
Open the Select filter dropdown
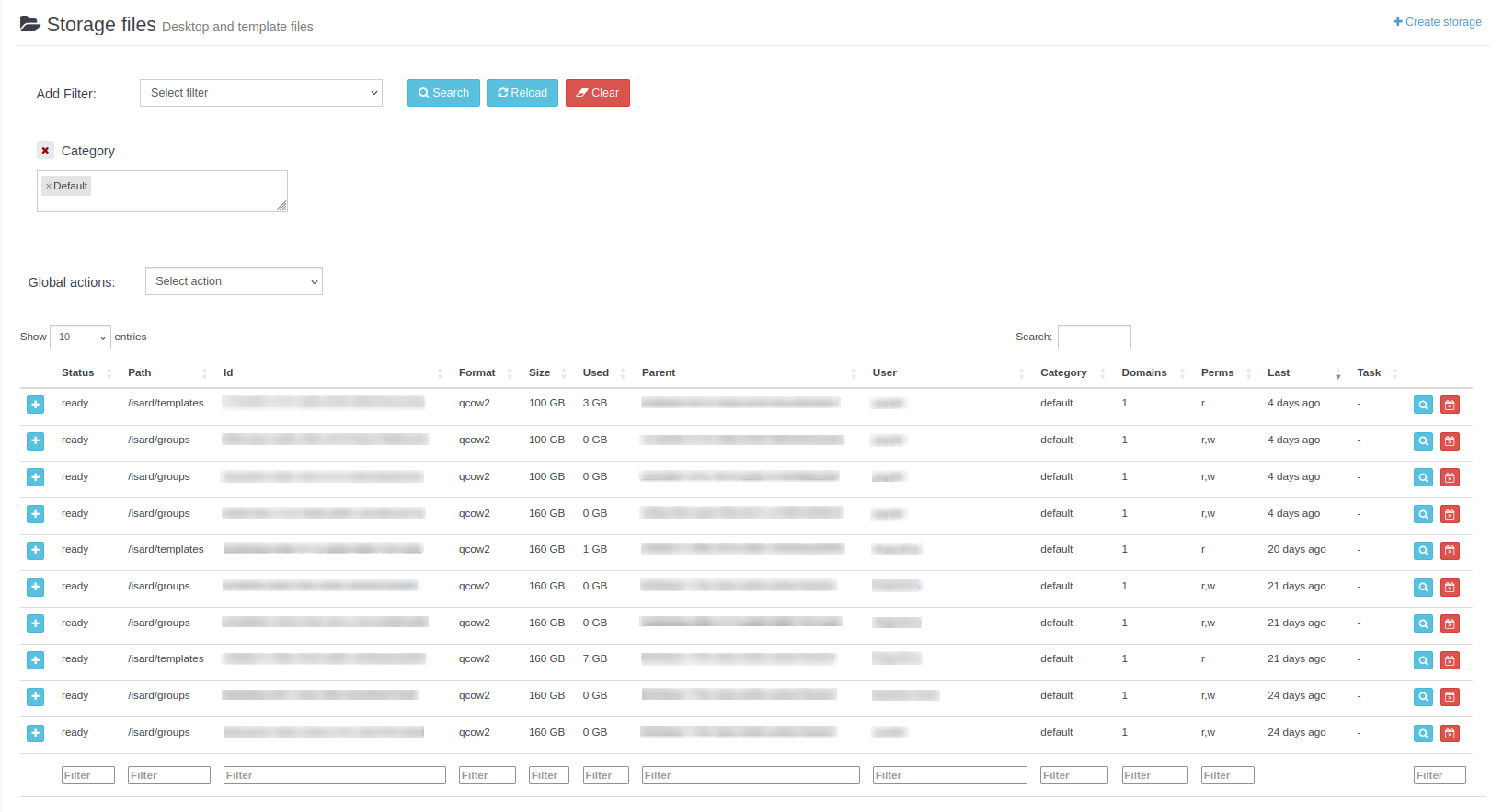point(260,93)
